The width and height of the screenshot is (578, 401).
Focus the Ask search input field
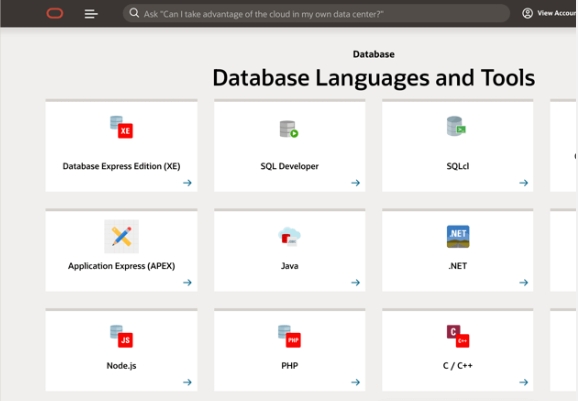(316, 14)
